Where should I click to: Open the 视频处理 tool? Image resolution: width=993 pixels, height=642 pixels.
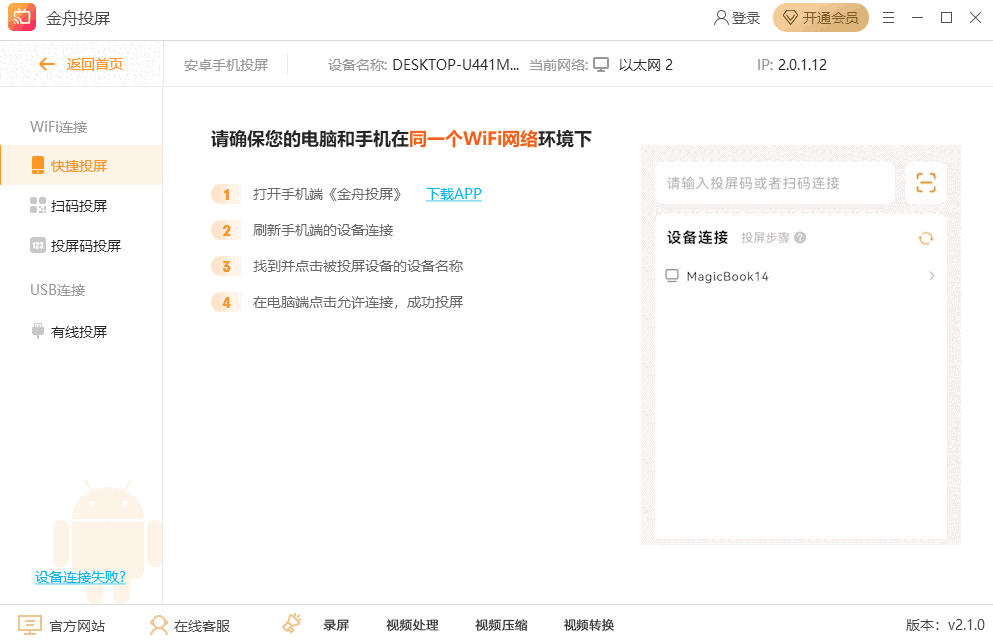(410, 624)
